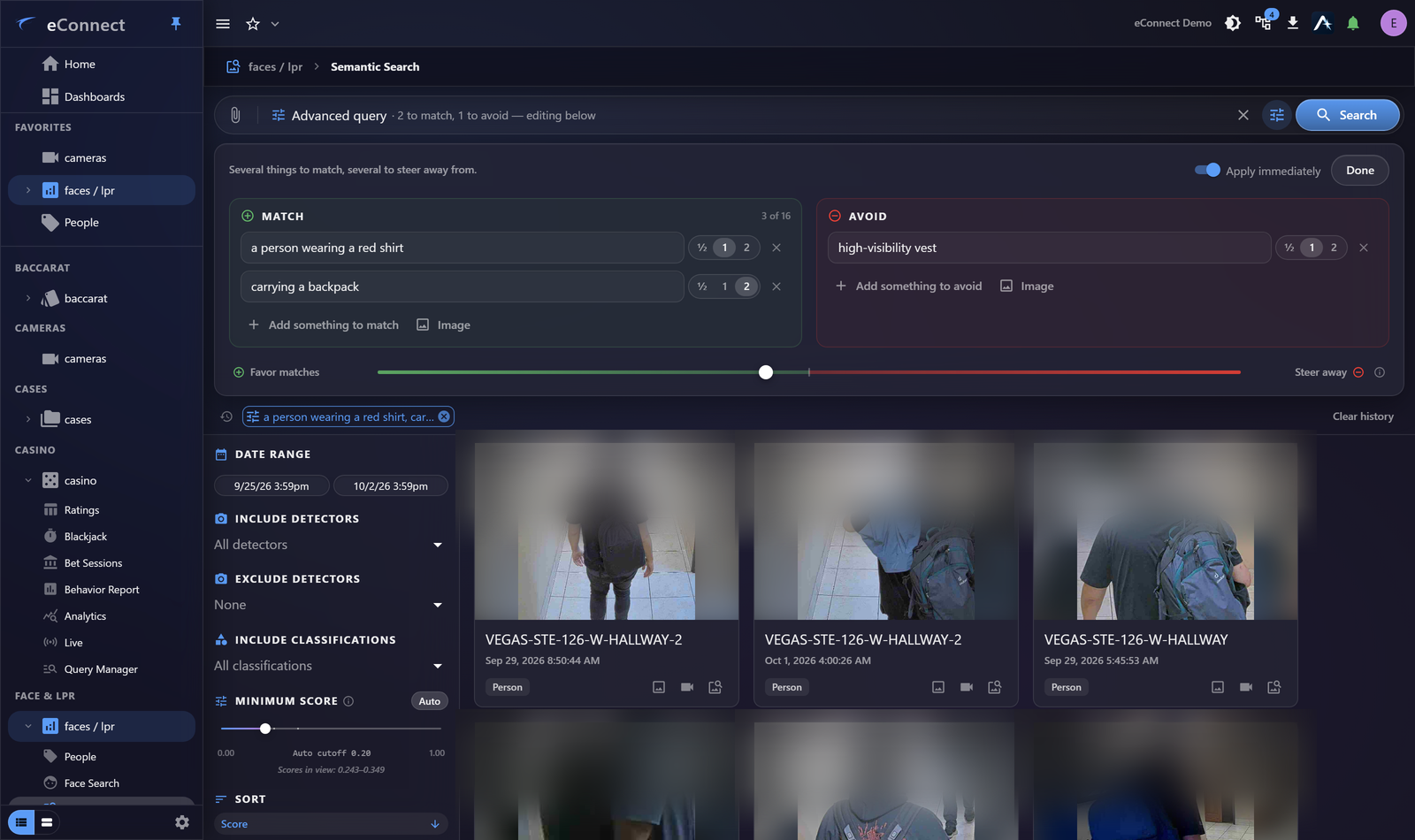
Task: Open the download icon in header
Action: coord(1293,23)
